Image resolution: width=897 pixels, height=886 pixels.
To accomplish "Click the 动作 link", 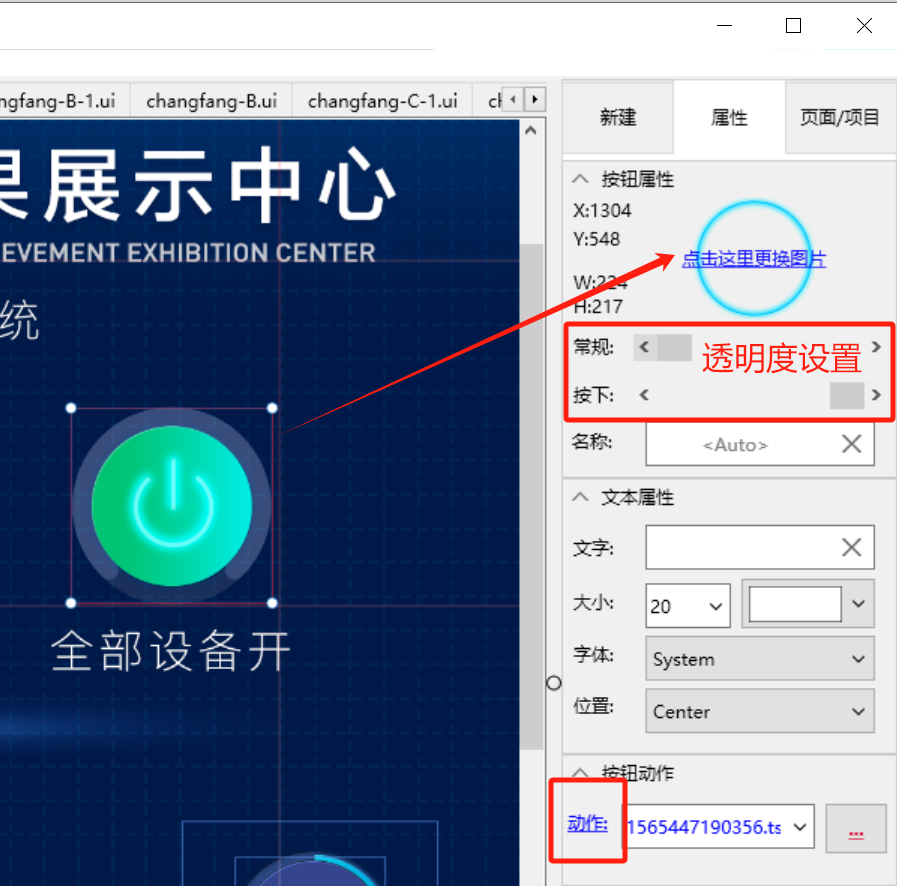I will 587,823.
